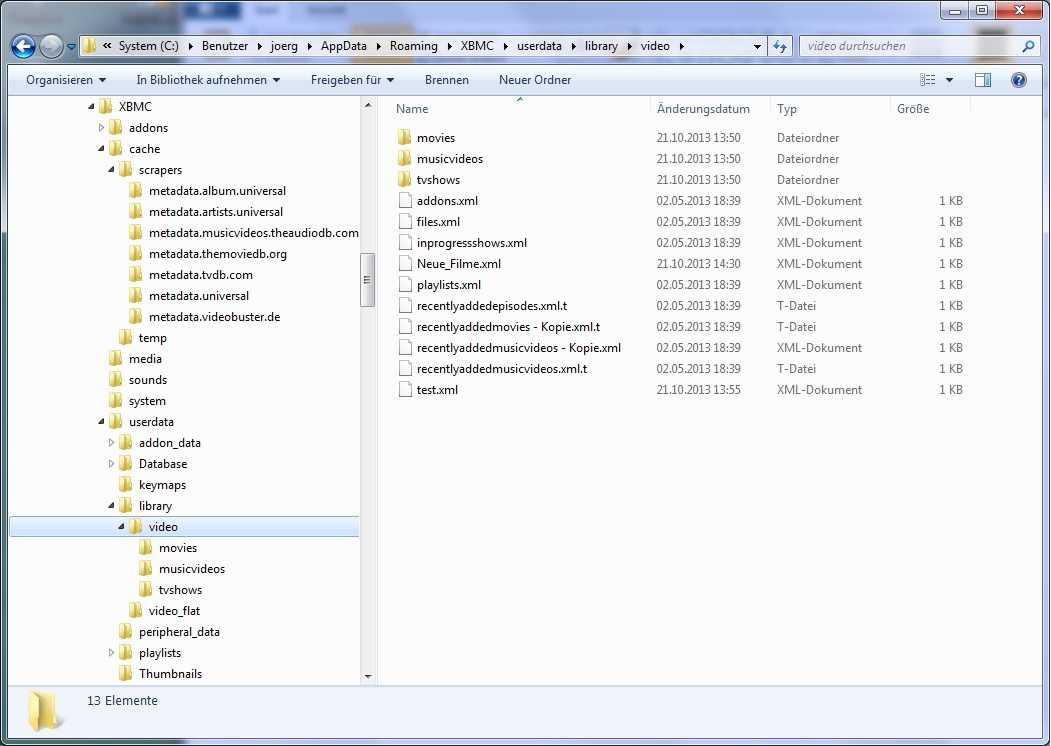This screenshot has height=746, width=1051.
Task: Collapse the cache tree node
Action: click(101, 149)
